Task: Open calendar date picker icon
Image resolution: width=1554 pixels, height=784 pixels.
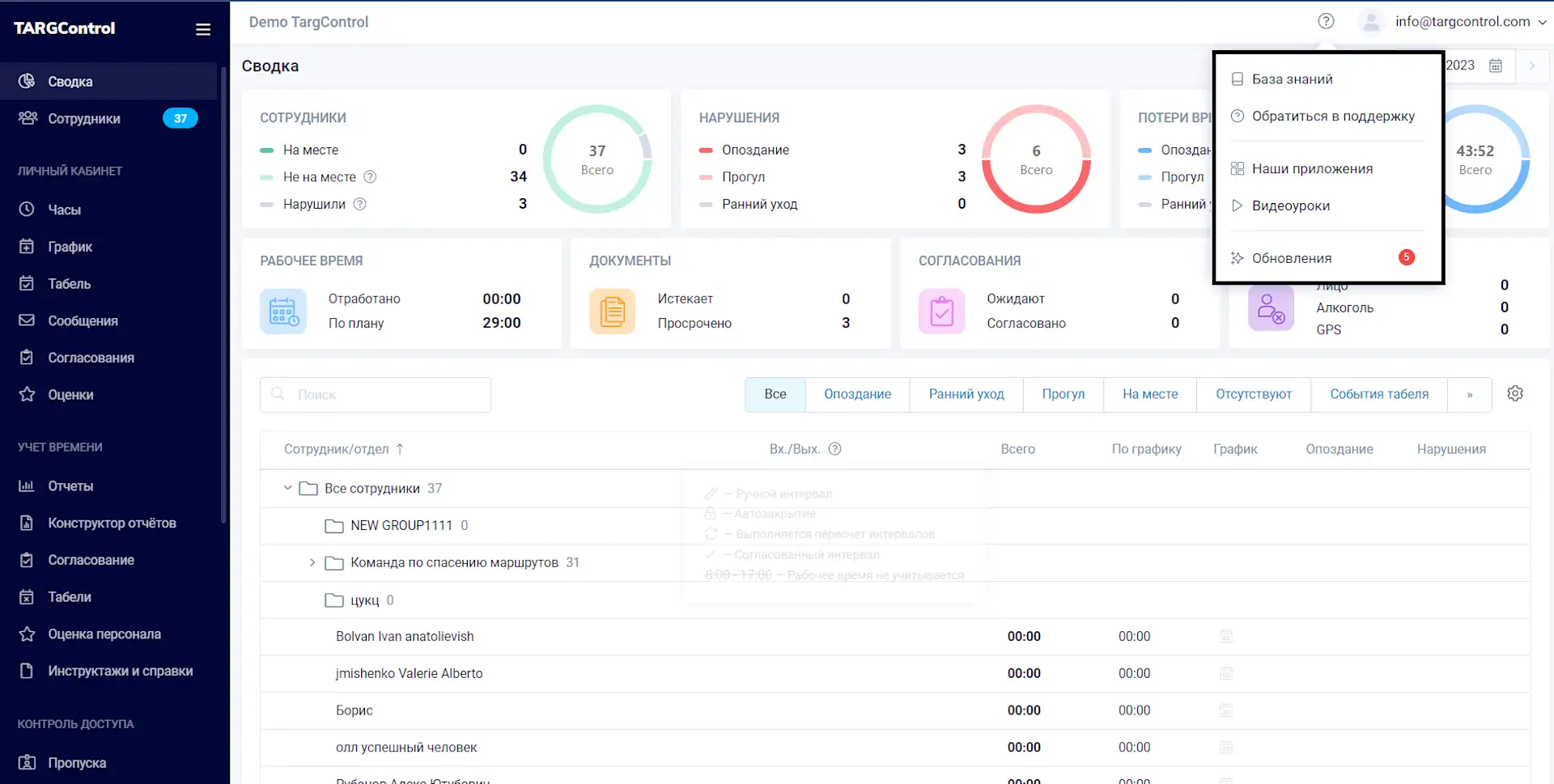Action: click(1496, 66)
